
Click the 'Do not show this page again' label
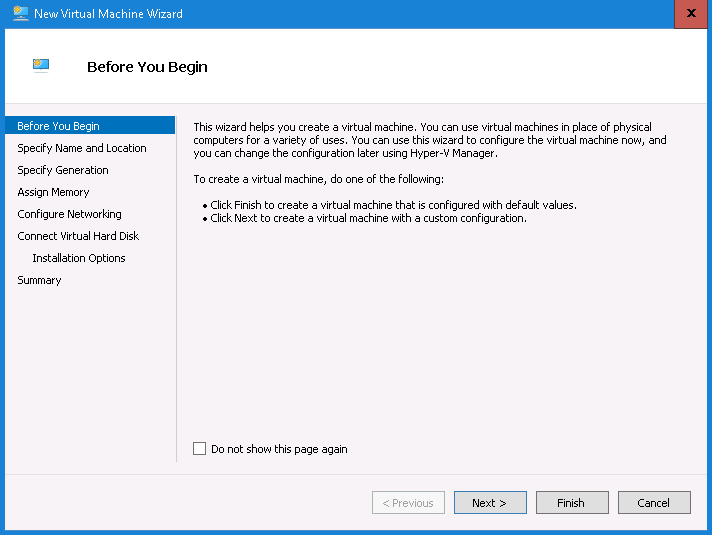tap(279, 450)
